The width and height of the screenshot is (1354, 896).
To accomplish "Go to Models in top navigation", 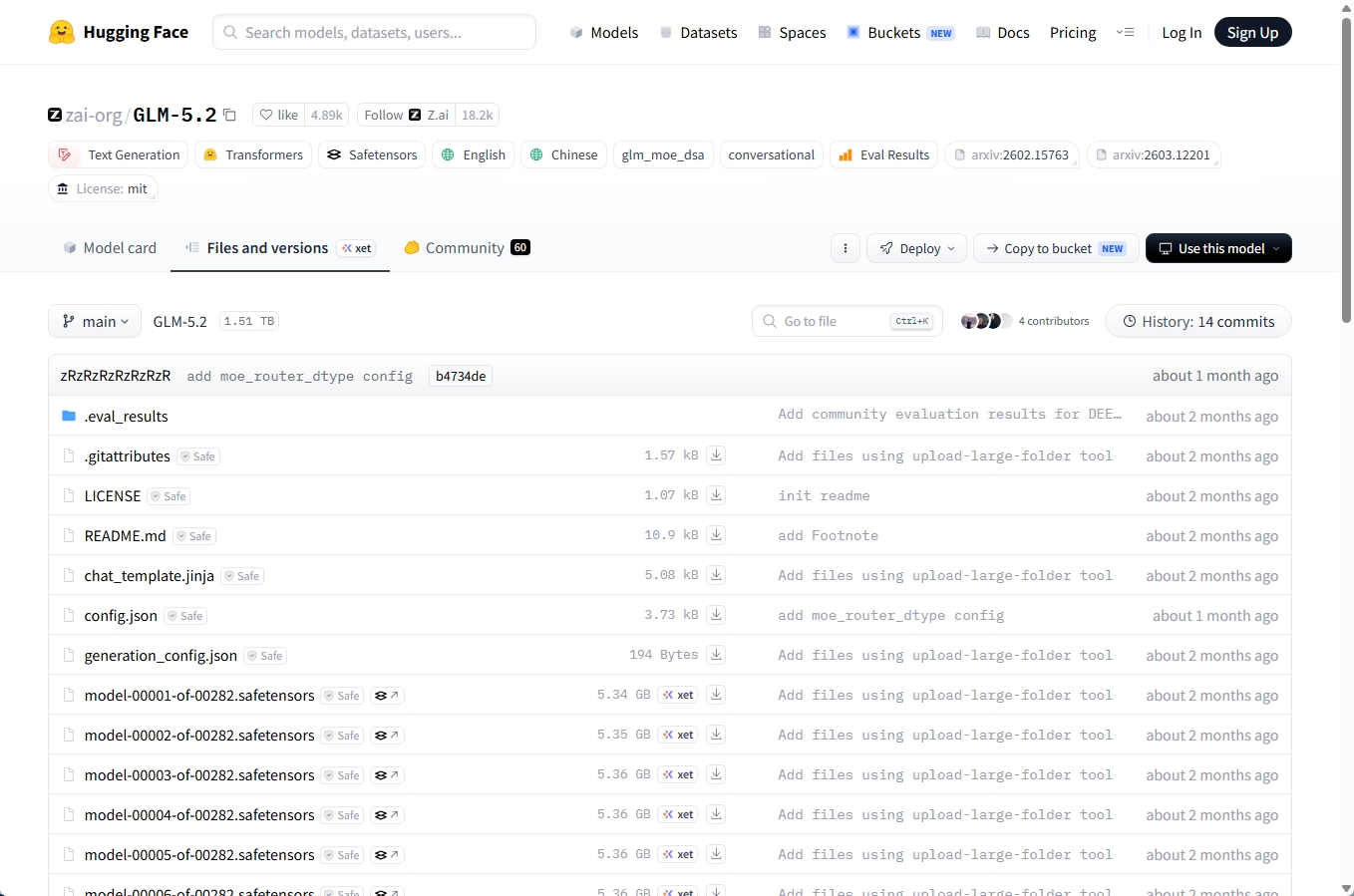I will (x=603, y=32).
